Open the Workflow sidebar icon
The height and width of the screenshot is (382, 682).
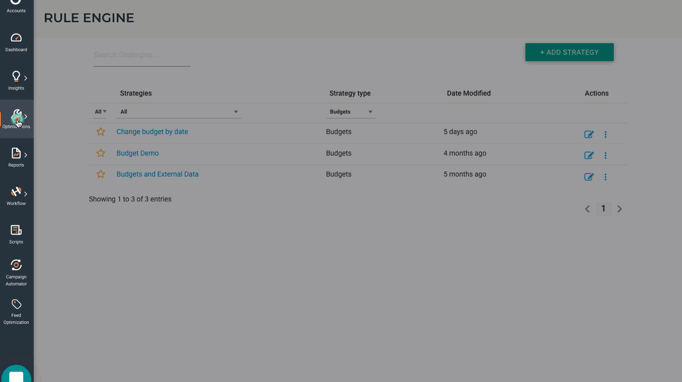pos(16,192)
